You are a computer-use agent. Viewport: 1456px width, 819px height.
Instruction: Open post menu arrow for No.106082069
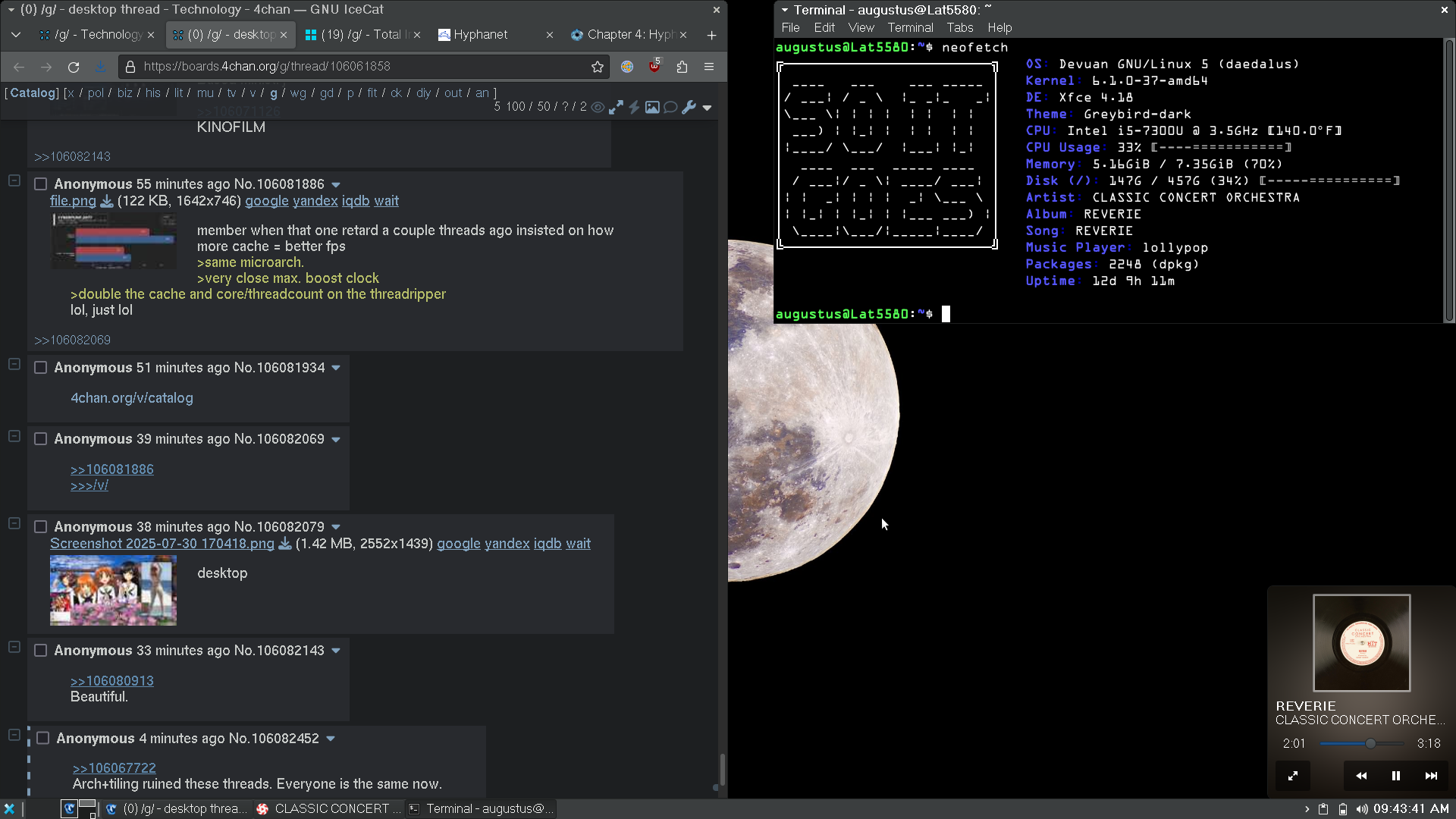pyautogui.click(x=336, y=440)
